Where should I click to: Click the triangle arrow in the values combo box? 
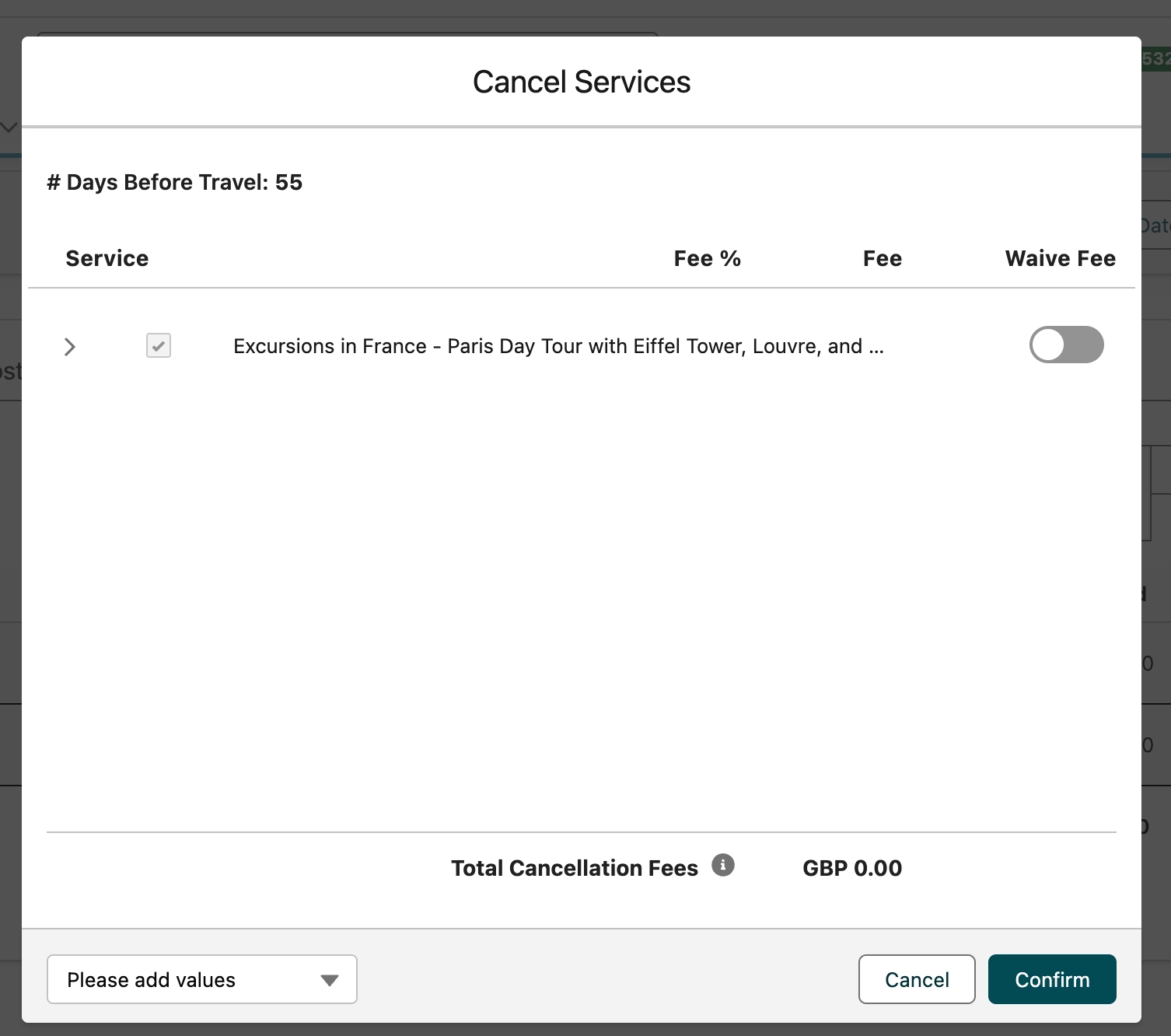point(330,980)
